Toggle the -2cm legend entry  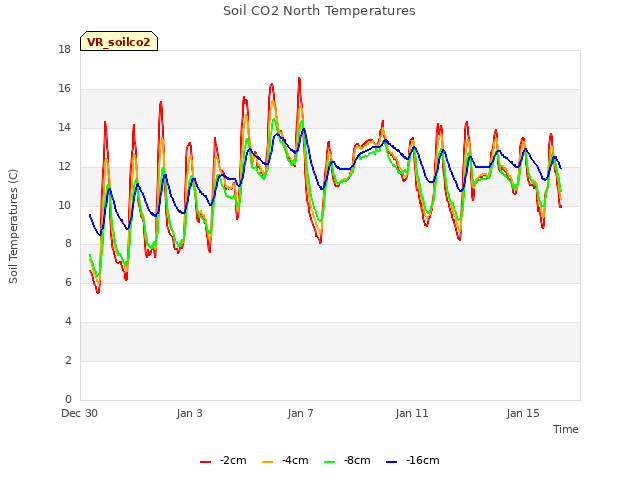point(223,460)
